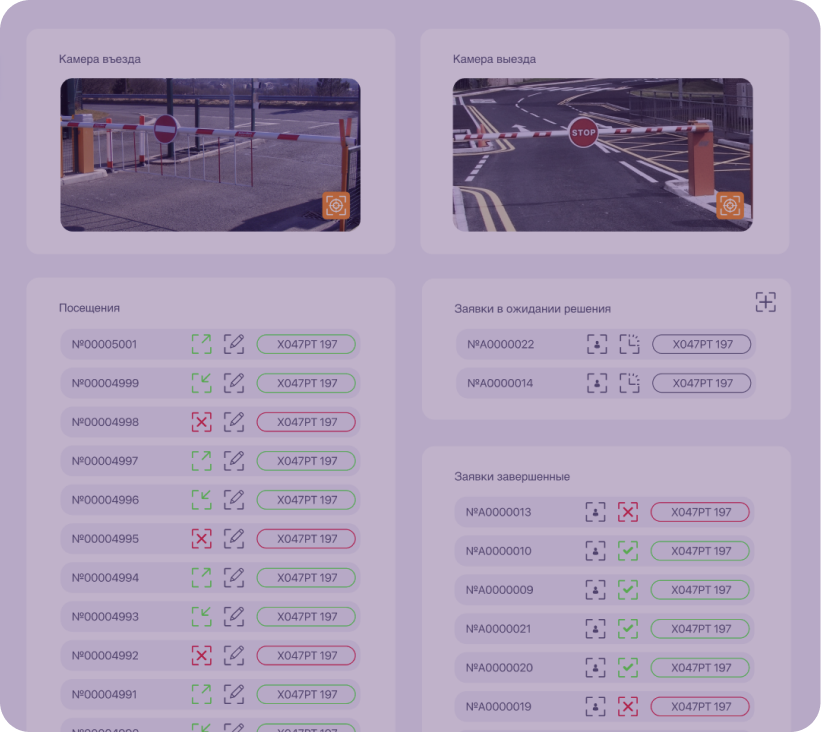Click the approved check icon for request №А0000010

[627, 551]
